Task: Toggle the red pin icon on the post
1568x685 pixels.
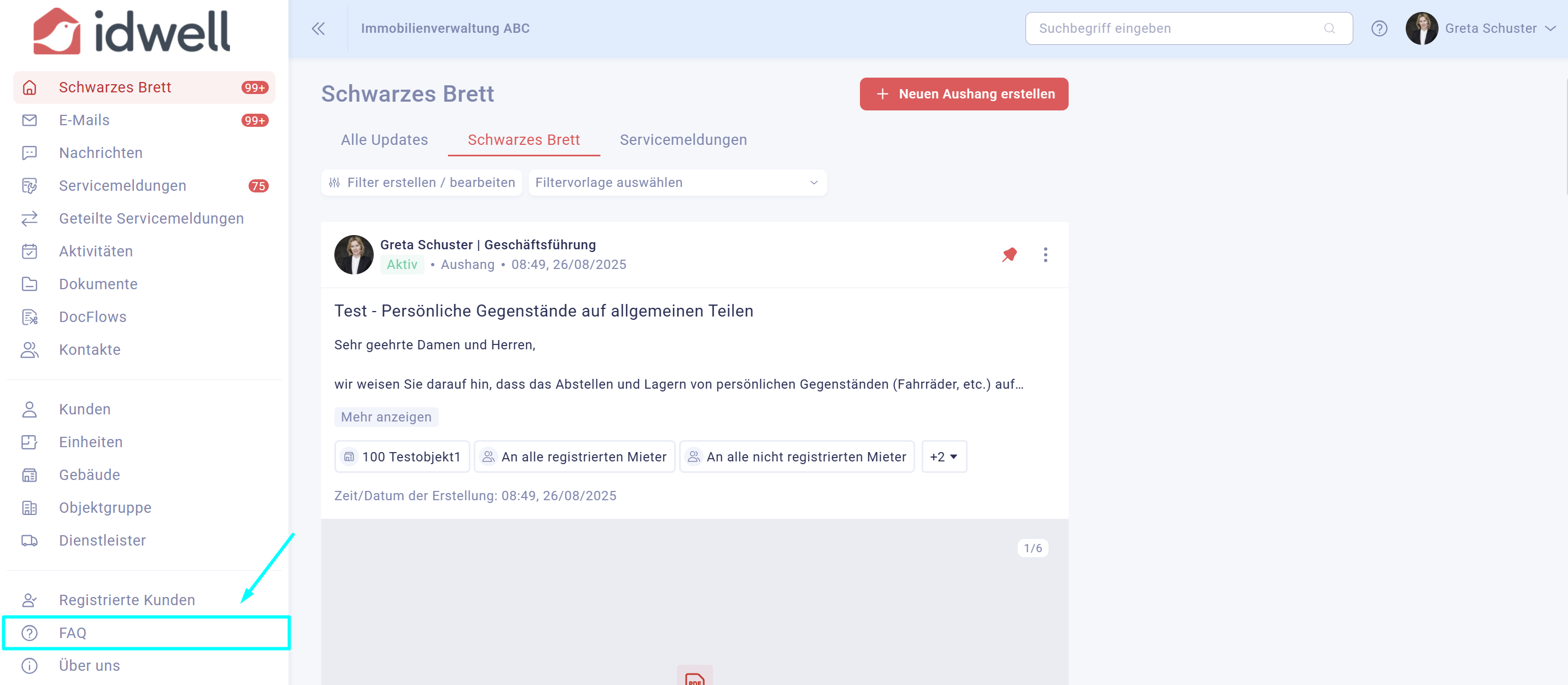Action: click(1009, 255)
